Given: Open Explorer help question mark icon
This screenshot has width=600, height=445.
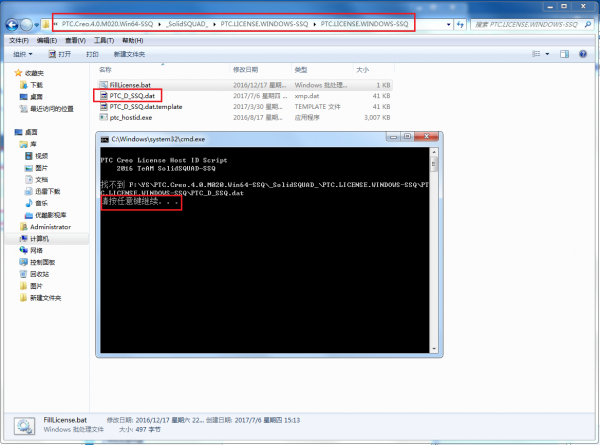Looking at the screenshot, I should click(x=583, y=54).
